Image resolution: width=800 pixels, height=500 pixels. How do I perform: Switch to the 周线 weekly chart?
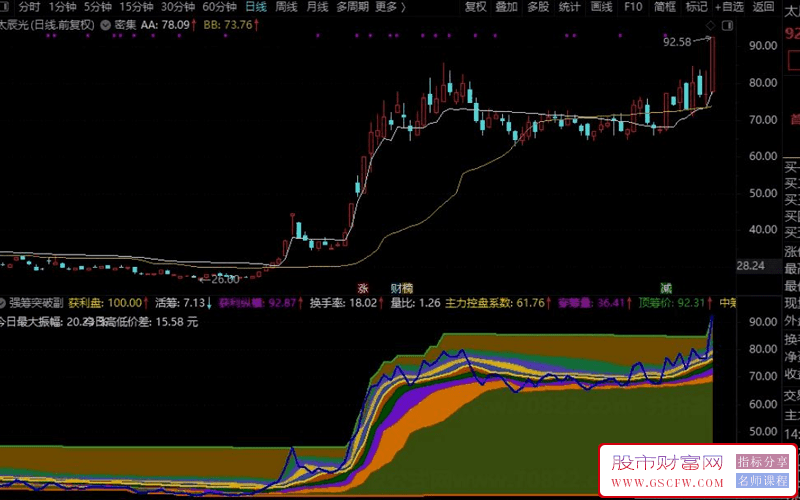click(286, 7)
